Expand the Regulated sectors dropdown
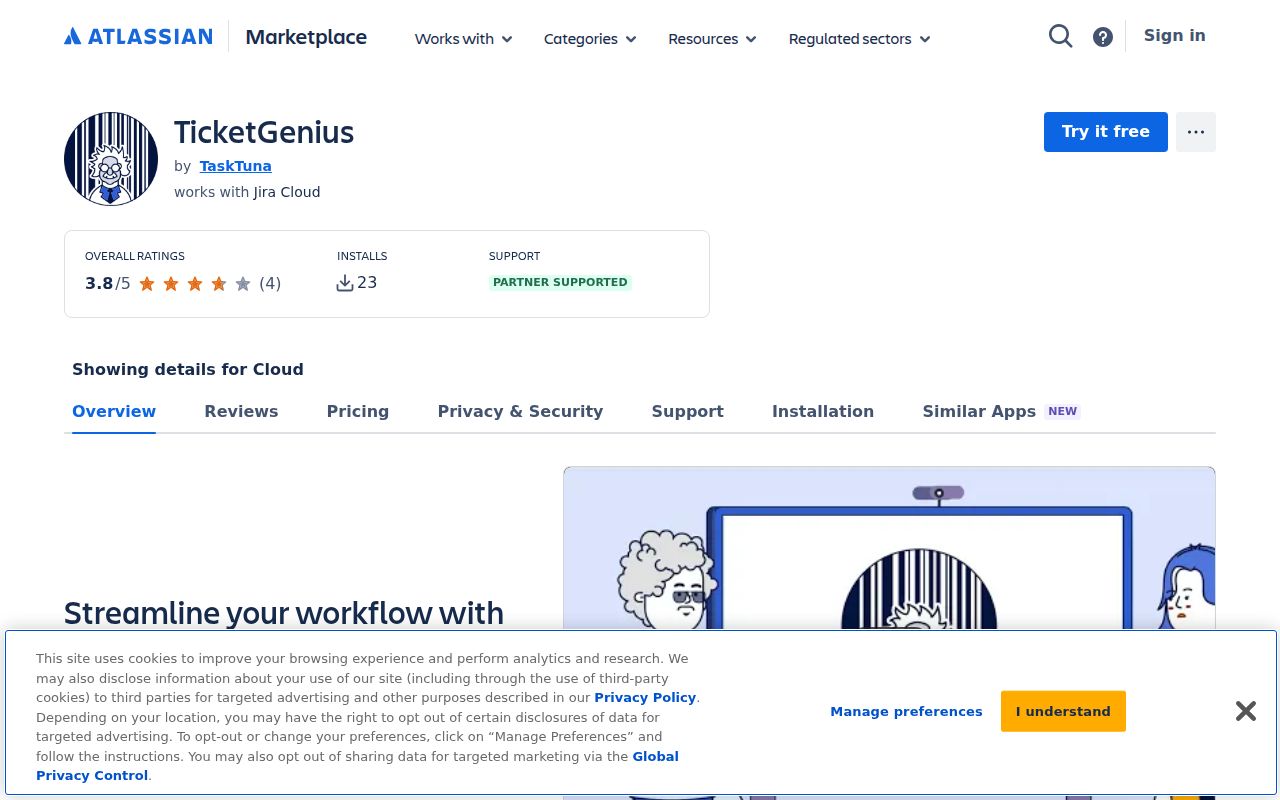Image resolution: width=1280 pixels, height=800 pixels. (x=860, y=39)
